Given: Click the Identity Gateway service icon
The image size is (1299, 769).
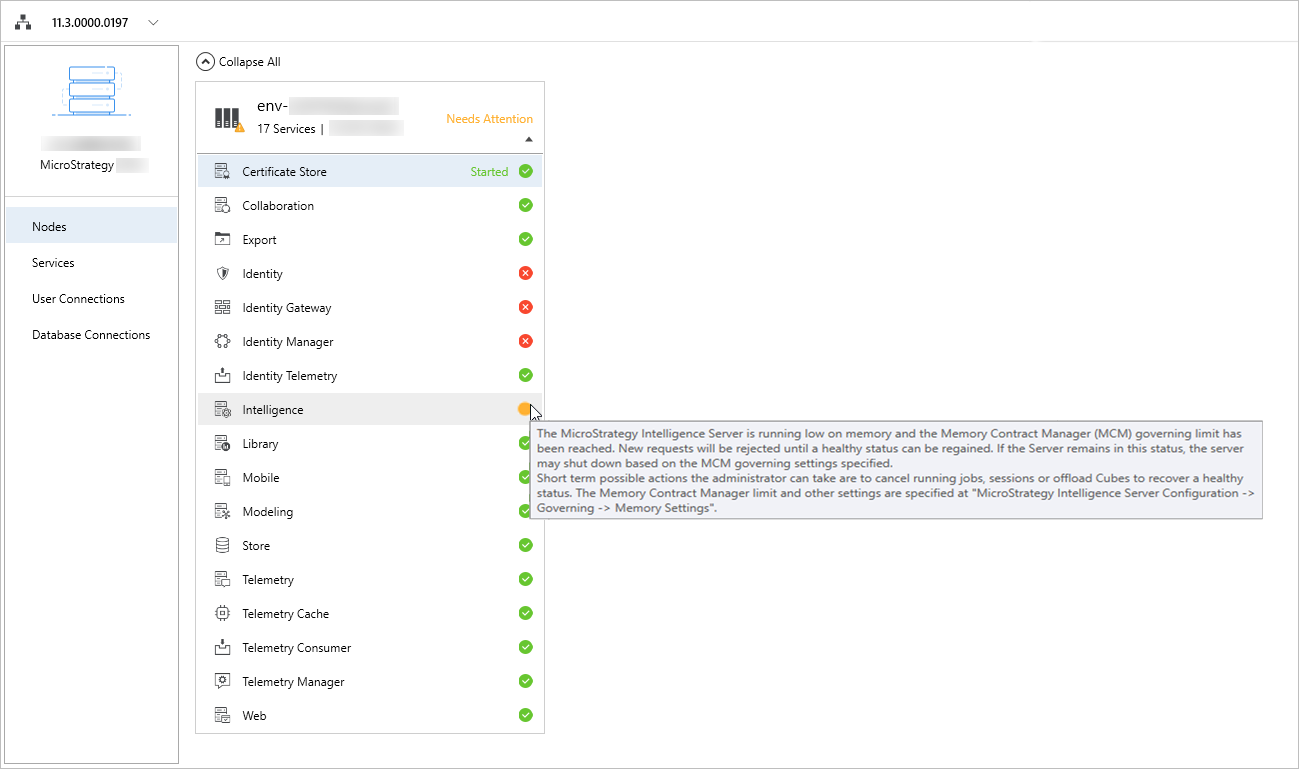Looking at the screenshot, I should tap(223, 308).
